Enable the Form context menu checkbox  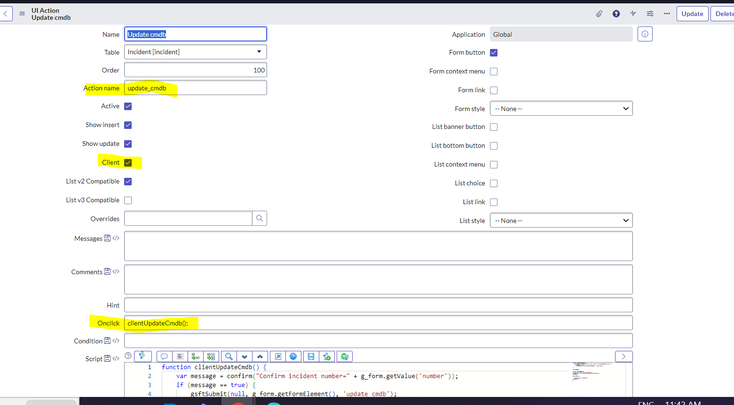tap(494, 71)
